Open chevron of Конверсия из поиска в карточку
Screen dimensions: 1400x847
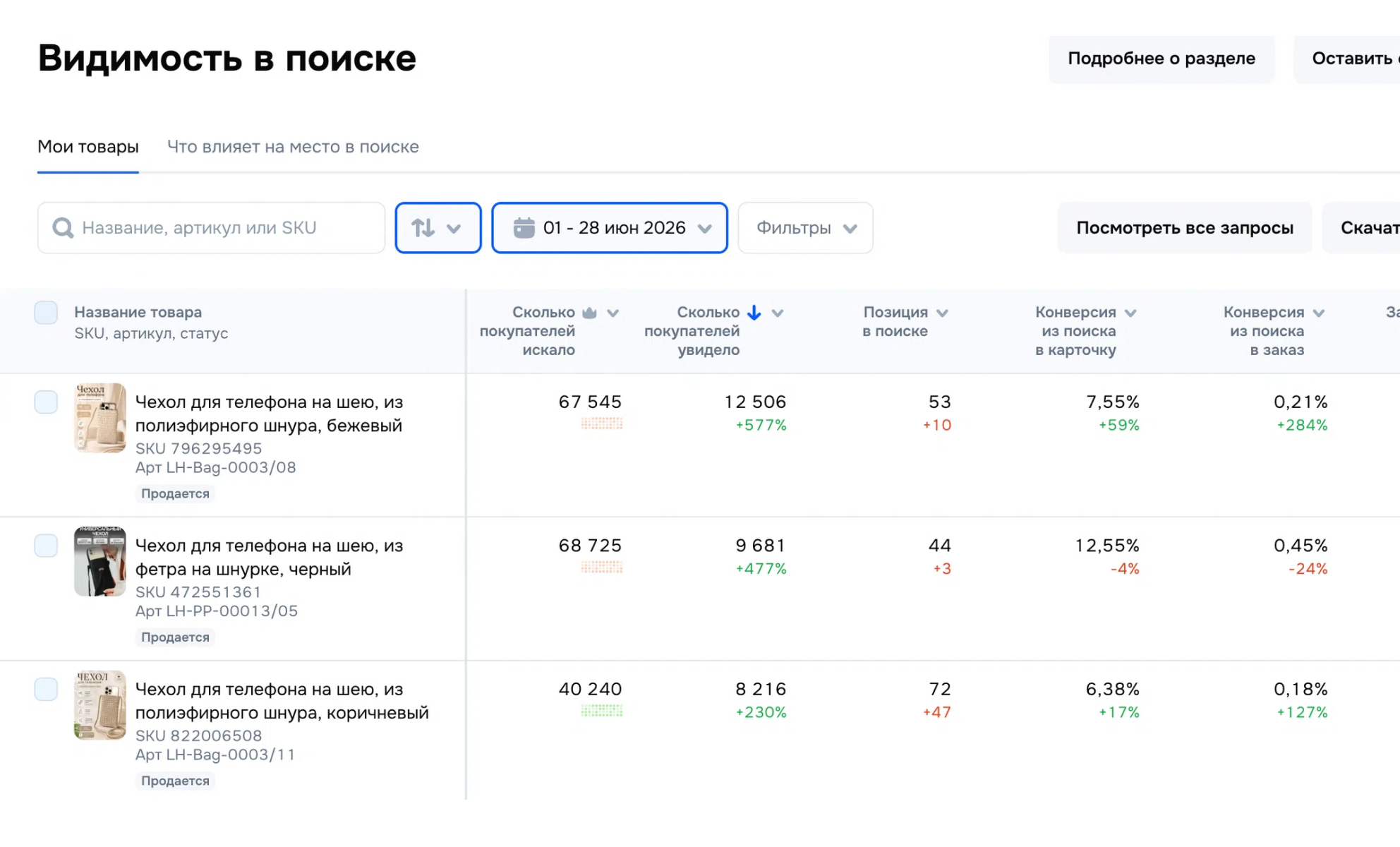tap(1130, 313)
